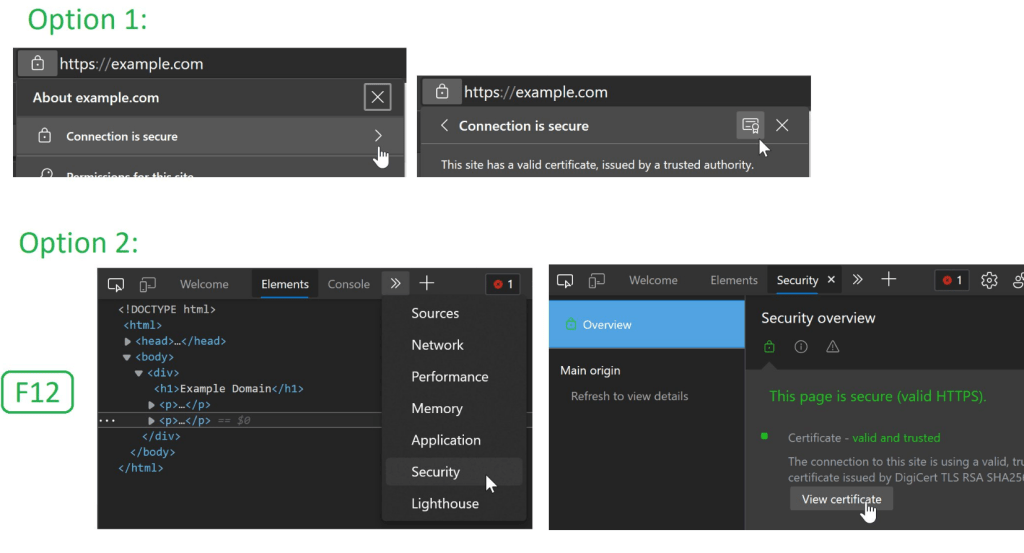Select Security from the overflow tabs menu
1024x553 pixels.
coord(435,472)
